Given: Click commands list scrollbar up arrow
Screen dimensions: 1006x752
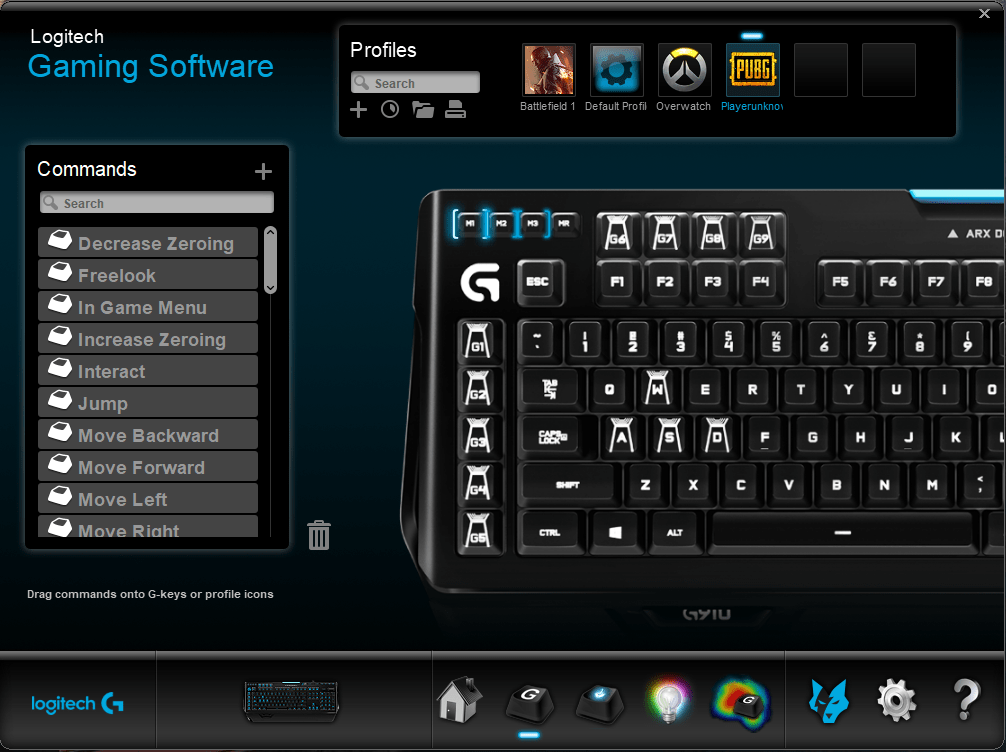Looking at the screenshot, I should (x=271, y=232).
